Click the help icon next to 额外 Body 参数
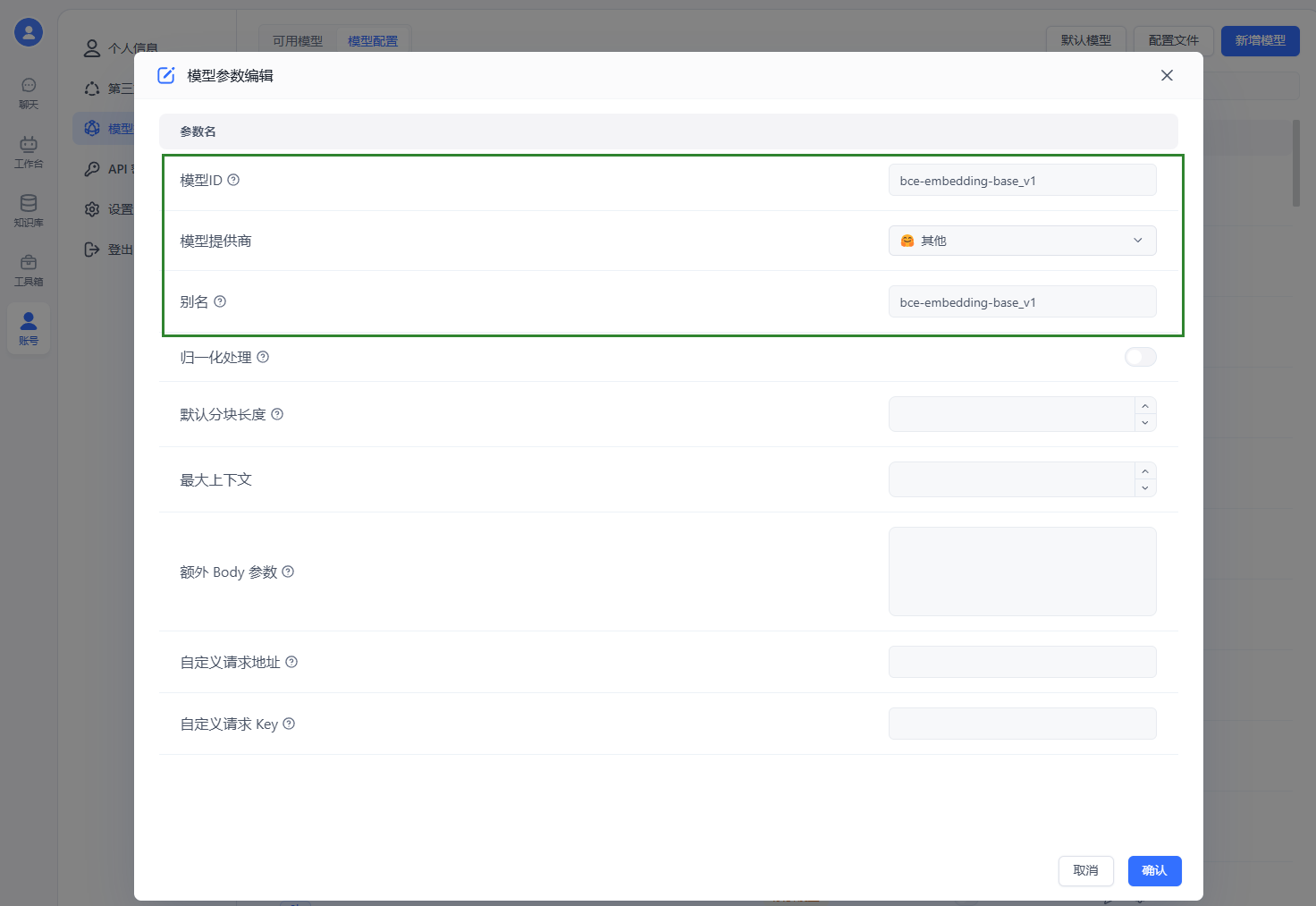This screenshot has height=906, width=1316. pos(288,572)
